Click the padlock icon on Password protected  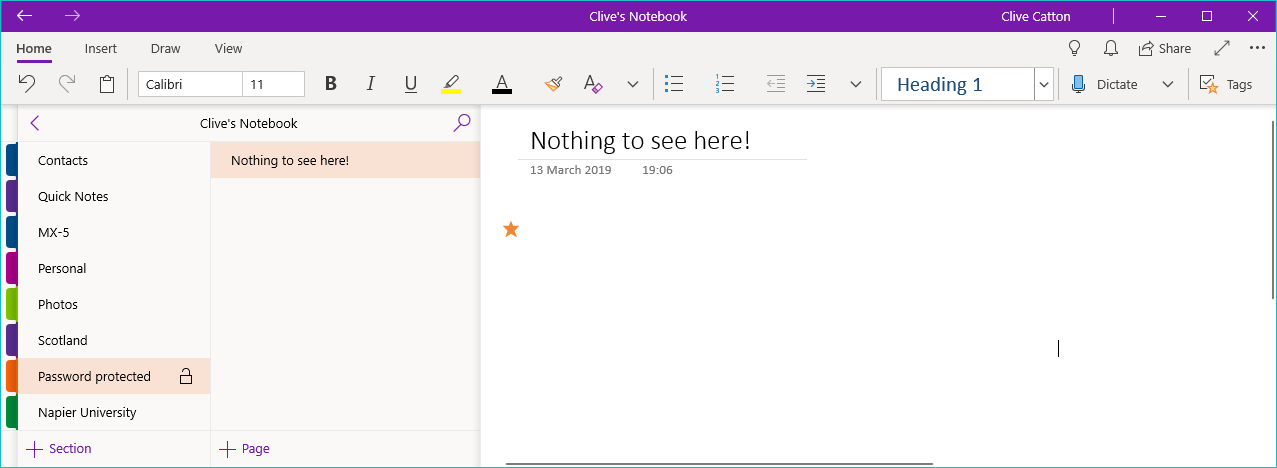coord(185,376)
